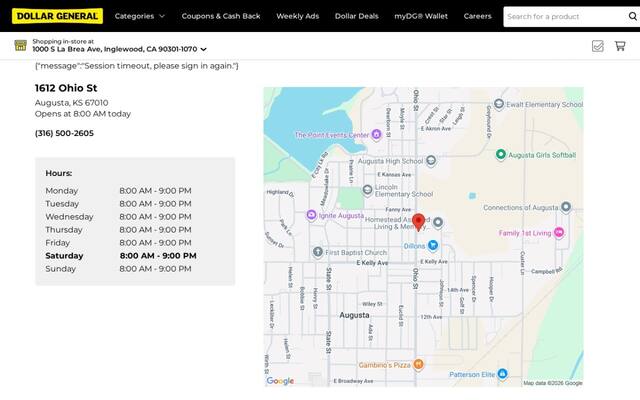Select The Point Events Center marker
640x400 pixels.
point(376,134)
